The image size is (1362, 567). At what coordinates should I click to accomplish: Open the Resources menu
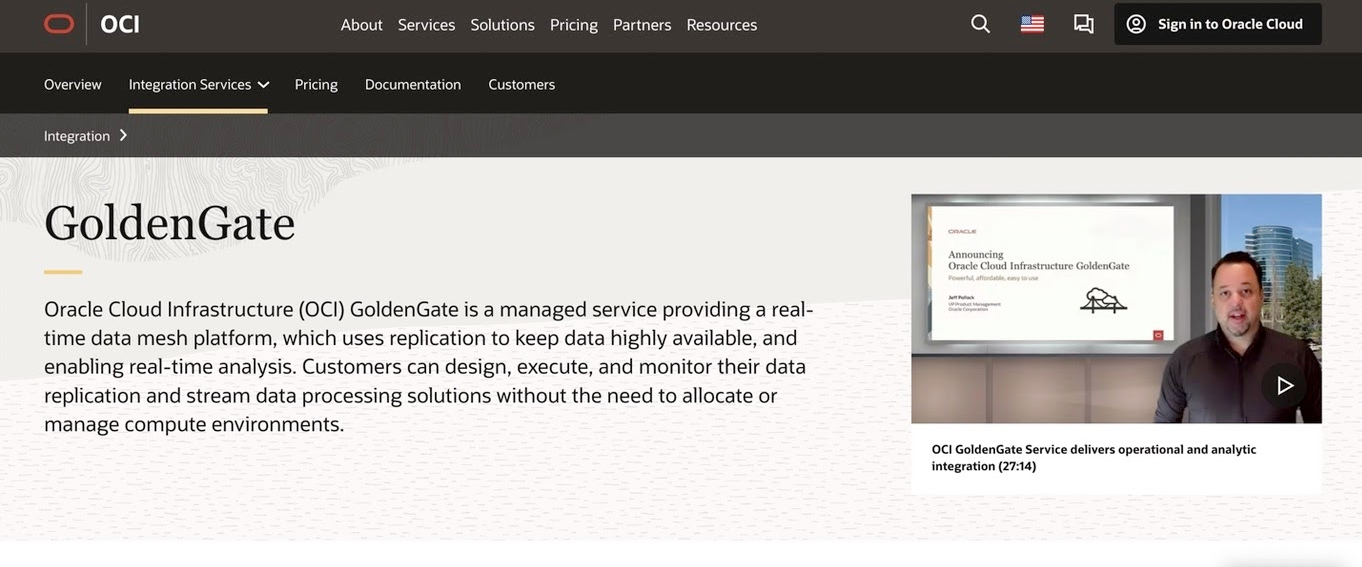click(x=722, y=24)
